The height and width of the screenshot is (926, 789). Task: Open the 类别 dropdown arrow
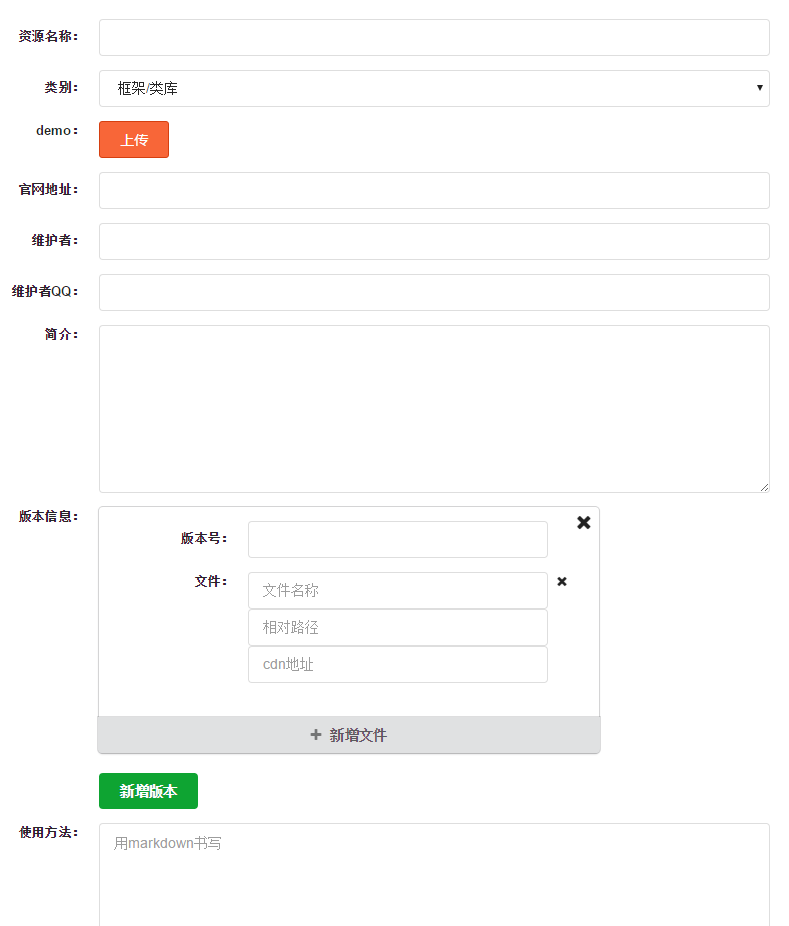coord(759,88)
